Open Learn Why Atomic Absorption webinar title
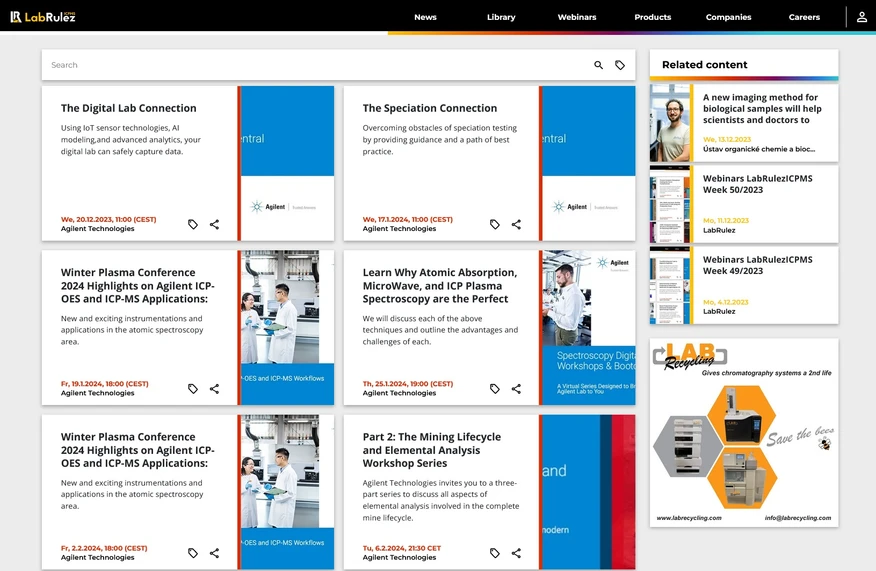 pyautogui.click(x=440, y=286)
